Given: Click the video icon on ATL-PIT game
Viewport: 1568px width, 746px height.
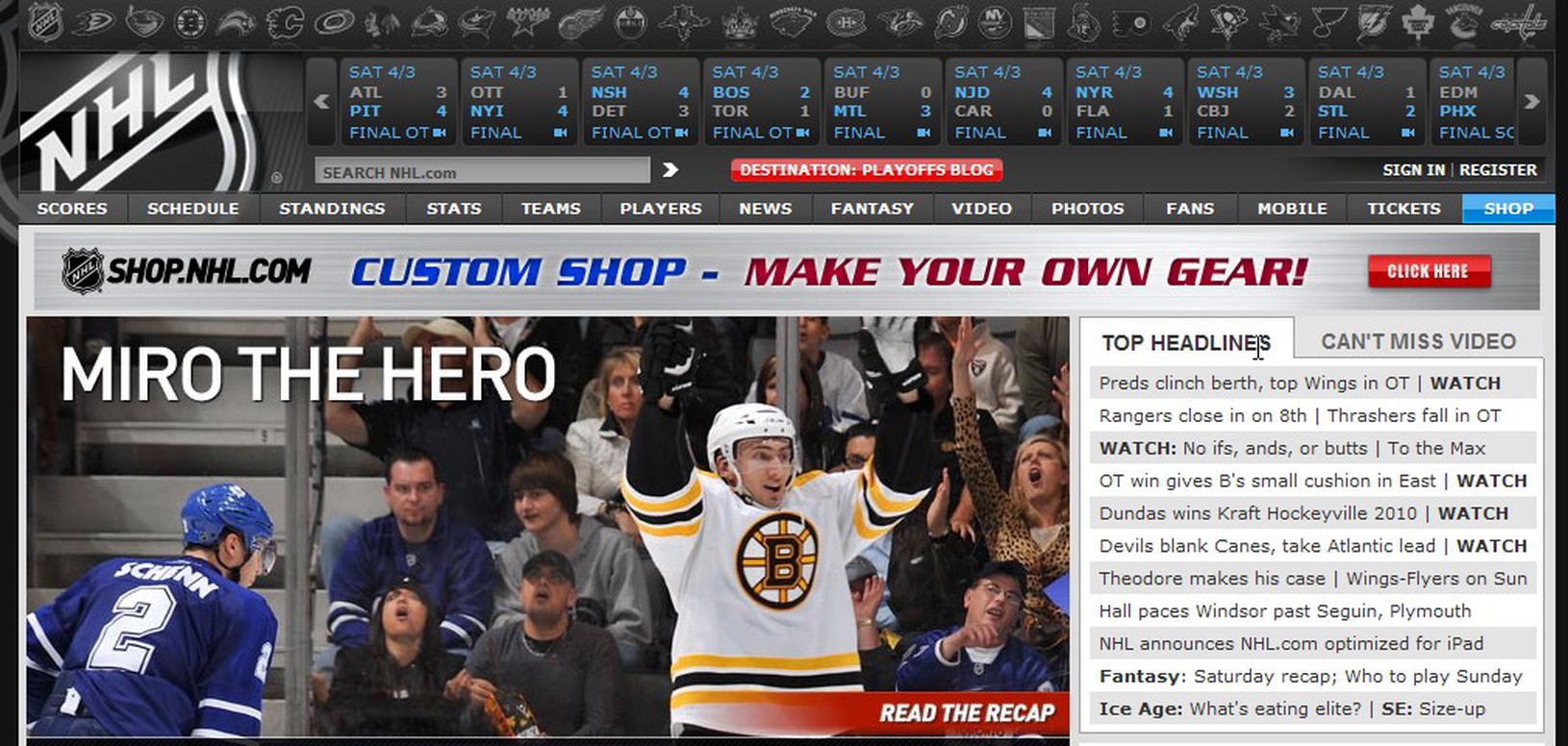Looking at the screenshot, I should tap(440, 133).
